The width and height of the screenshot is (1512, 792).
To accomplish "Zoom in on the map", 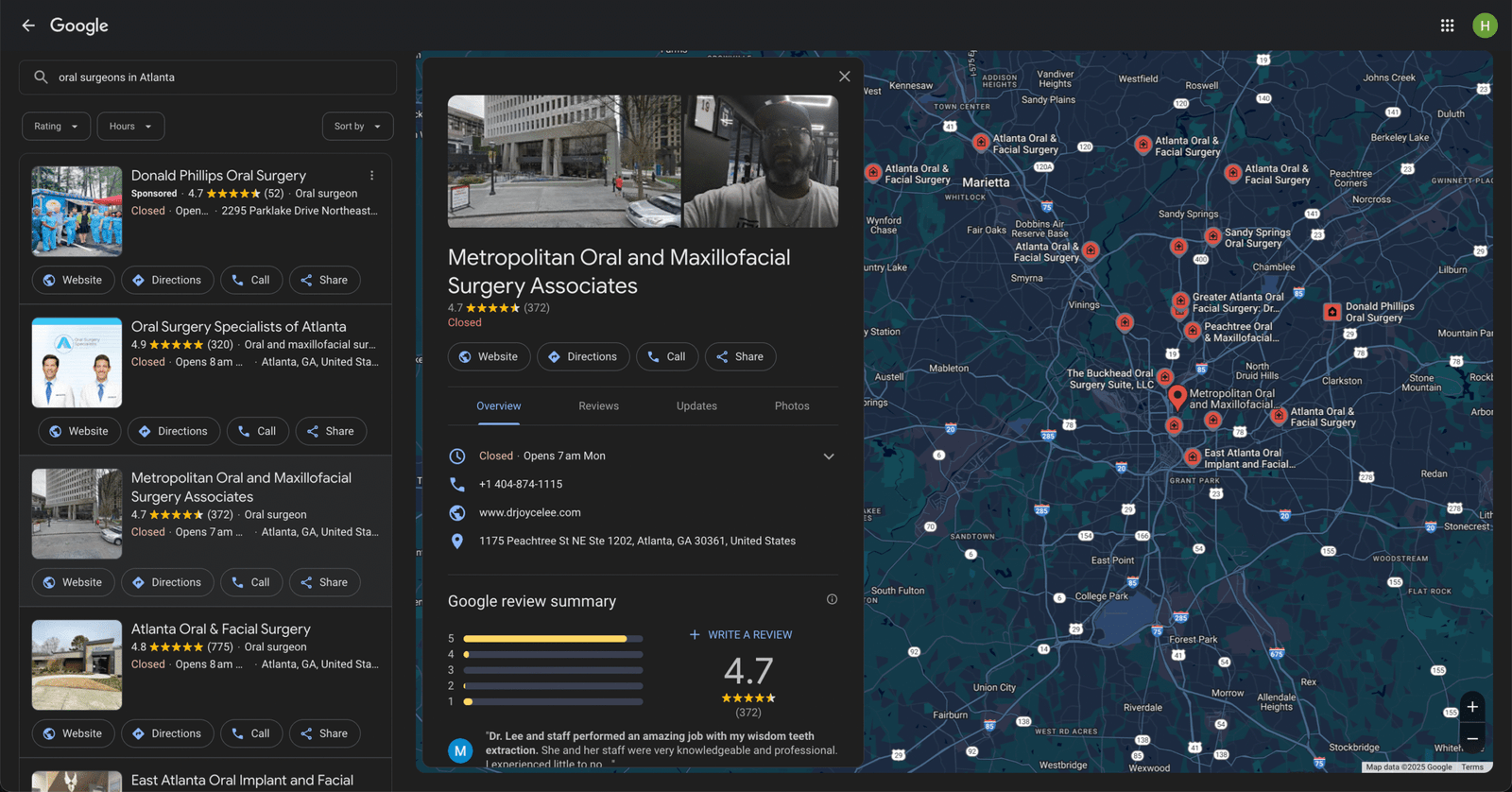I will (1472, 707).
